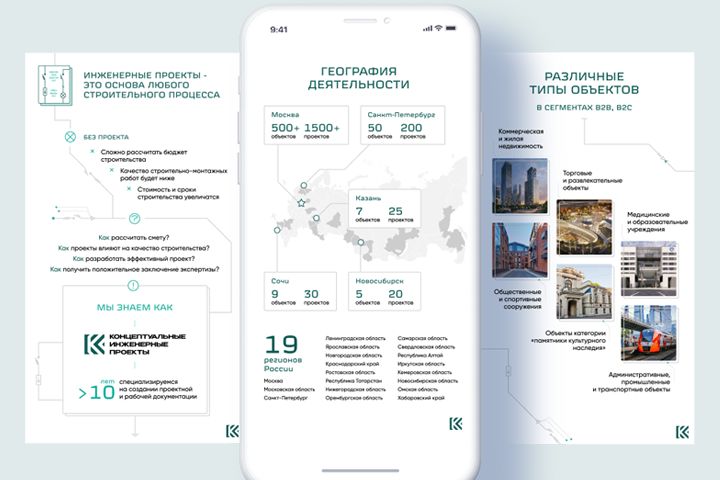This screenshot has height=480, width=720.
Task: Open the skyscrapers residential complex photo
Action: (520, 186)
